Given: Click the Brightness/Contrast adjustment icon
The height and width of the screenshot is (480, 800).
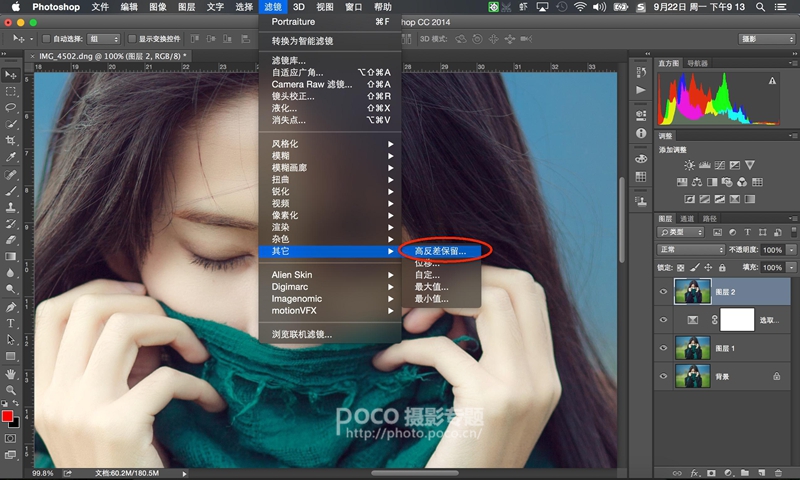Looking at the screenshot, I should [x=689, y=164].
